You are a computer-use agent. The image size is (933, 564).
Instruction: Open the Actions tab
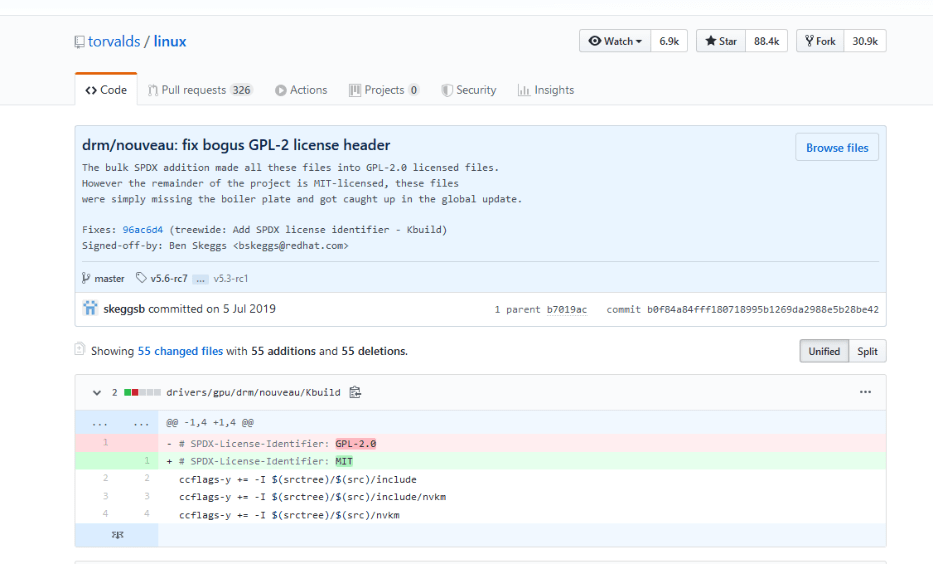(x=301, y=90)
